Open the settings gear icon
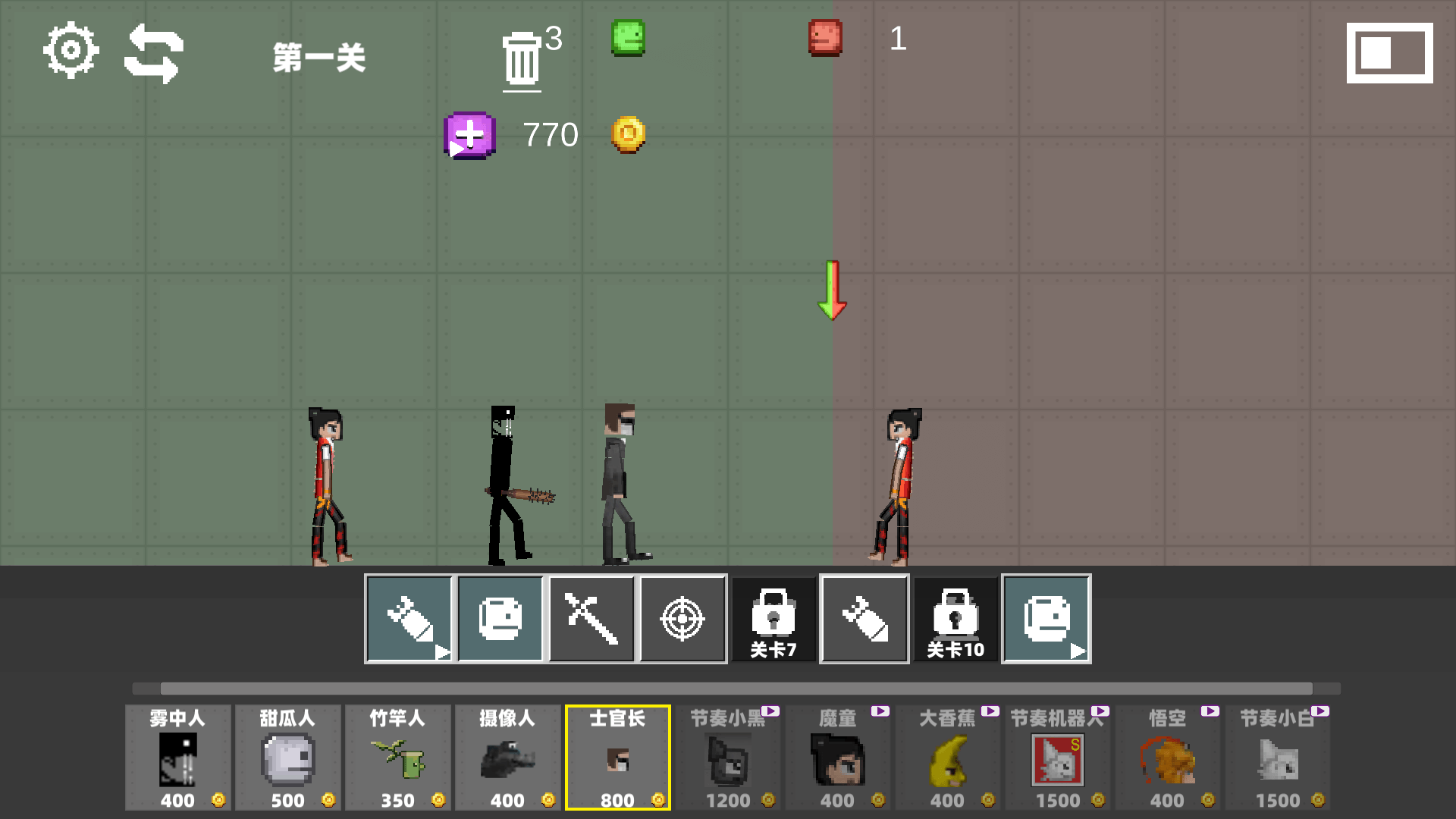 (71, 51)
